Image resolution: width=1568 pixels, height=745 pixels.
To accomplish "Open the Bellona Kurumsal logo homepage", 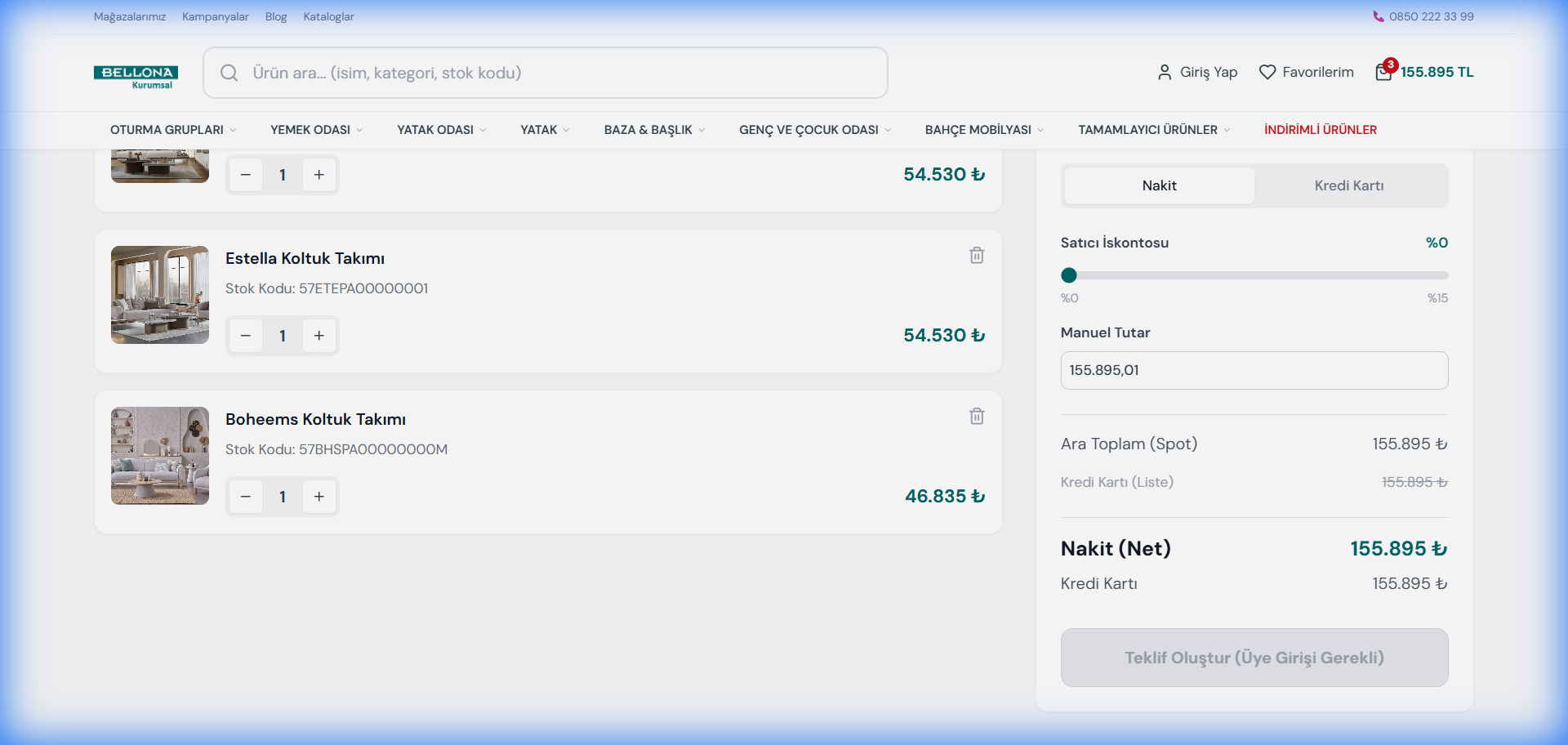I will tap(136, 76).
